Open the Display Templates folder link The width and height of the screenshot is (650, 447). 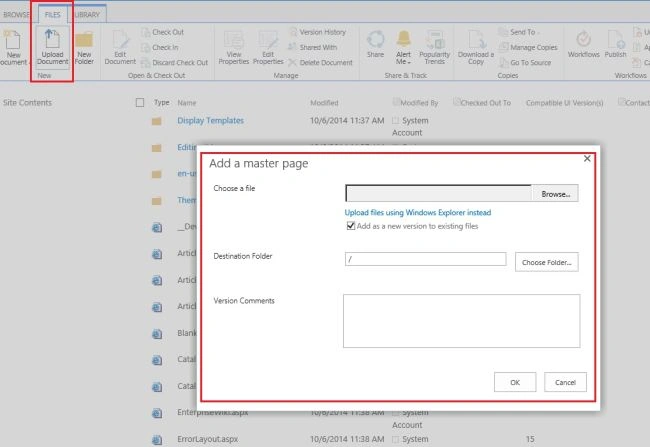pyautogui.click(x=211, y=121)
